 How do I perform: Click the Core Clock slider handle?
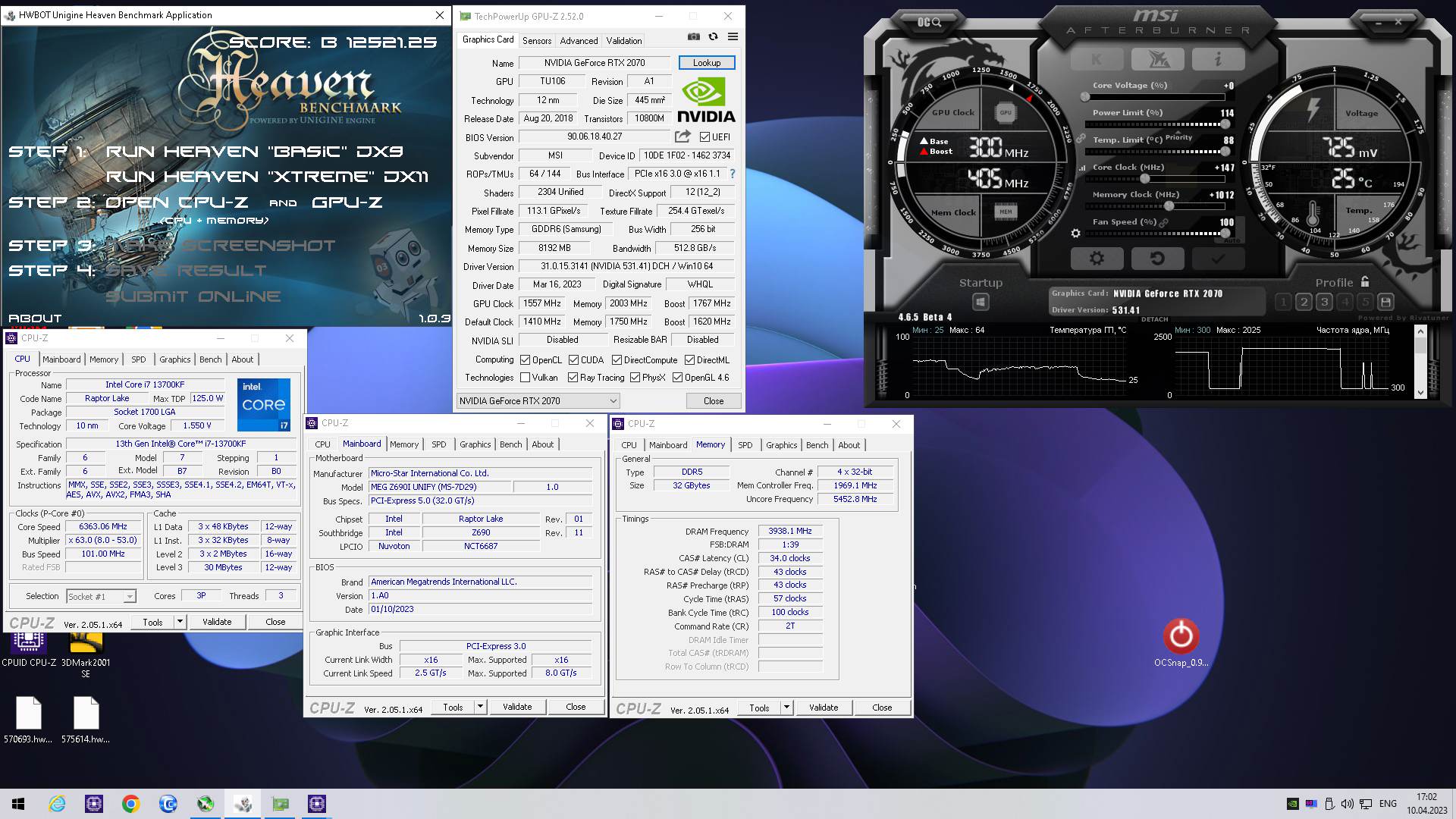(x=1144, y=179)
